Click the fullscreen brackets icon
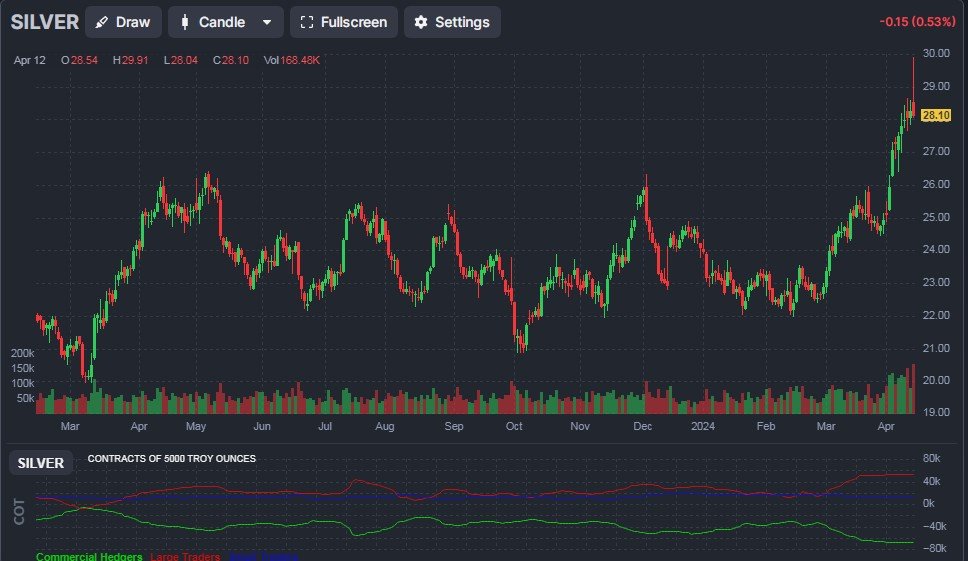 click(x=307, y=22)
